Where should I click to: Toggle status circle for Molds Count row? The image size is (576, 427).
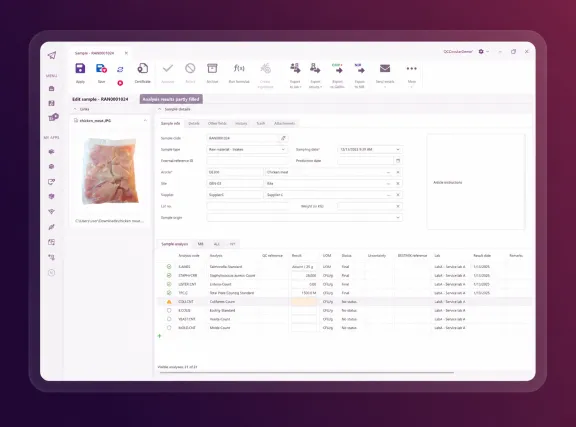[x=169, y=327]
